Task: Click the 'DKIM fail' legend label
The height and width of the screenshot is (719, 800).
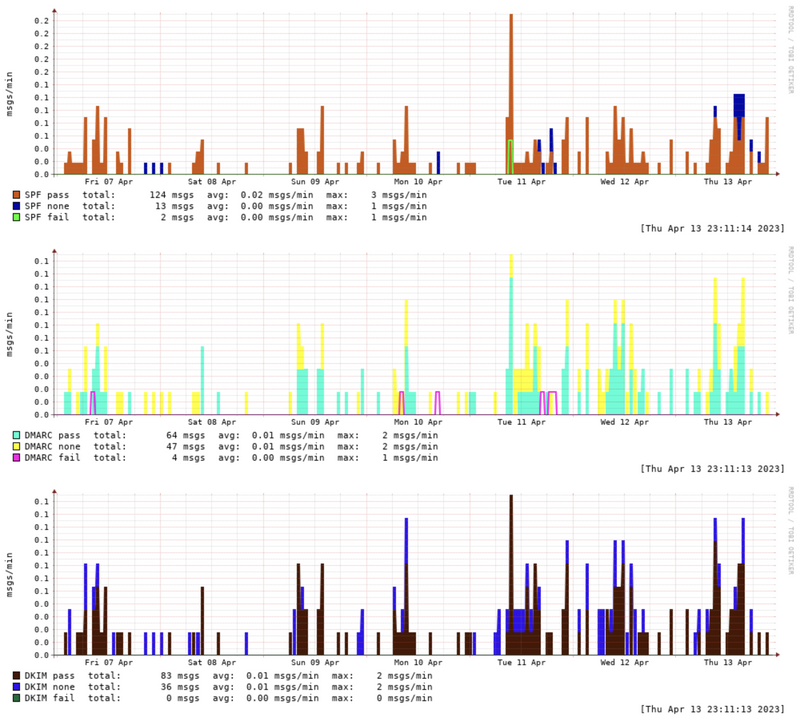Action: (49, 698)
